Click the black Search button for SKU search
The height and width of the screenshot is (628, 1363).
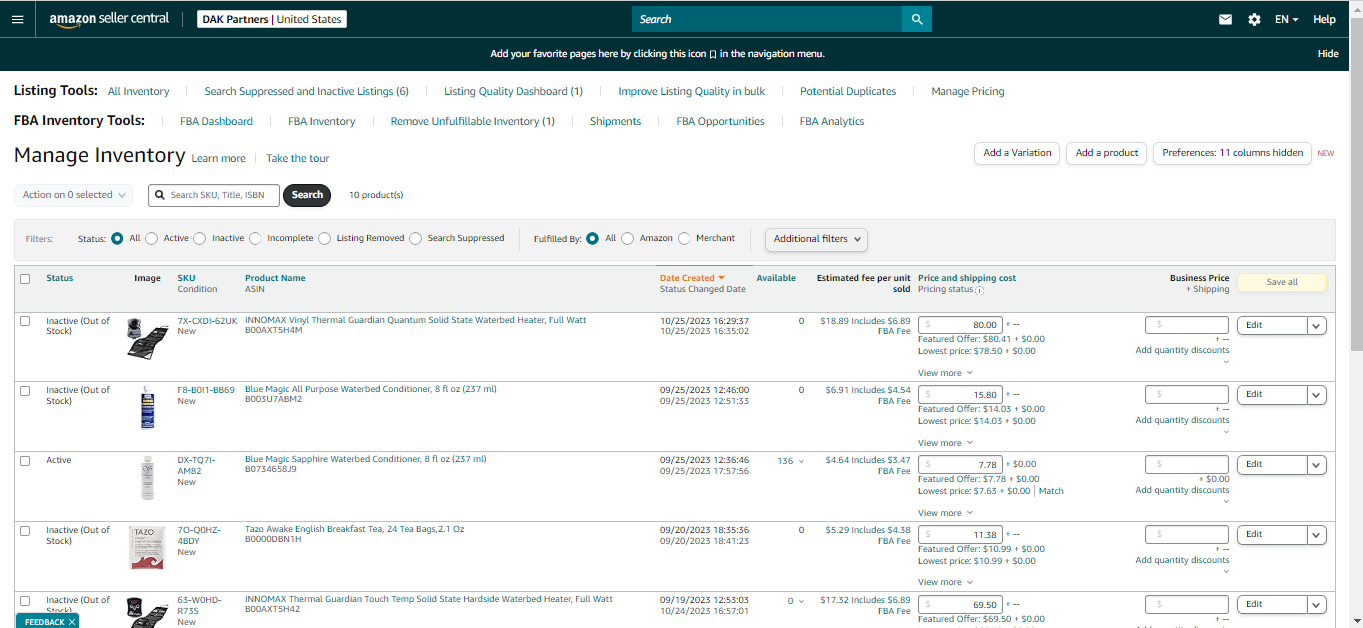pyautogui.click(x=307, y=195)
